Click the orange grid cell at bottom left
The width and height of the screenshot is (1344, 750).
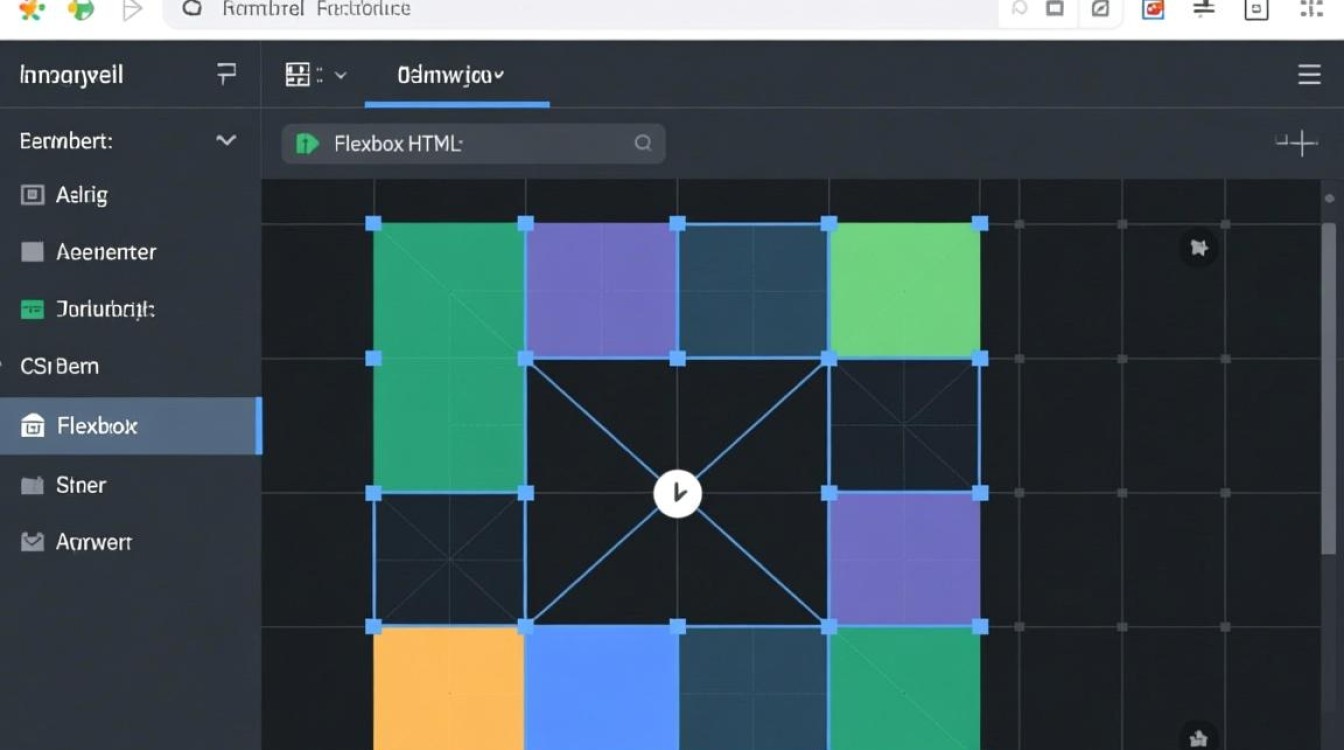pyautogui.click(x=448, y=688)
